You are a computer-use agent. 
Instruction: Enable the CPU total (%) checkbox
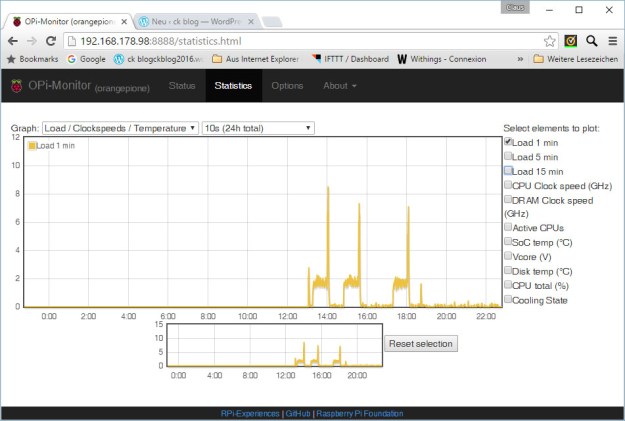[x=508, y=284]
